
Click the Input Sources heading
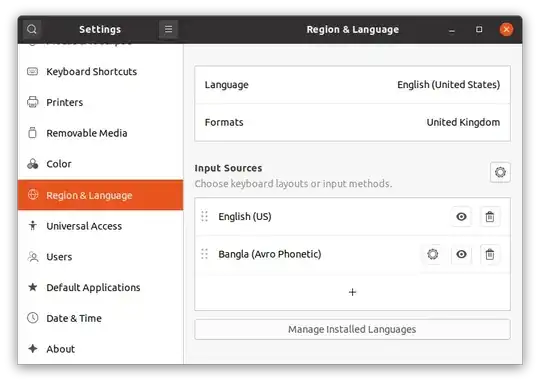click(228, 168)
